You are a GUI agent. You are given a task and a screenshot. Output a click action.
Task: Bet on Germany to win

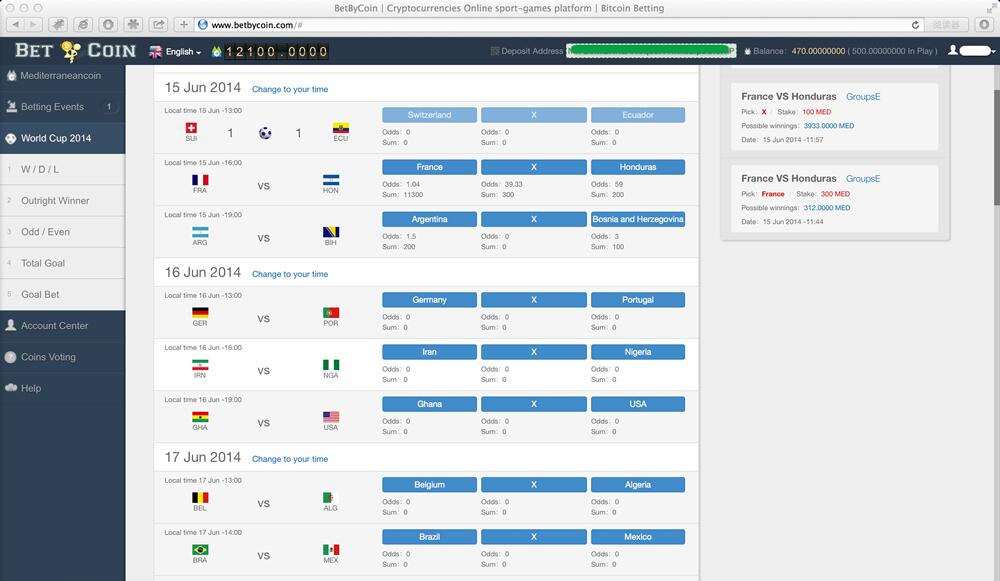click(429, 300)
